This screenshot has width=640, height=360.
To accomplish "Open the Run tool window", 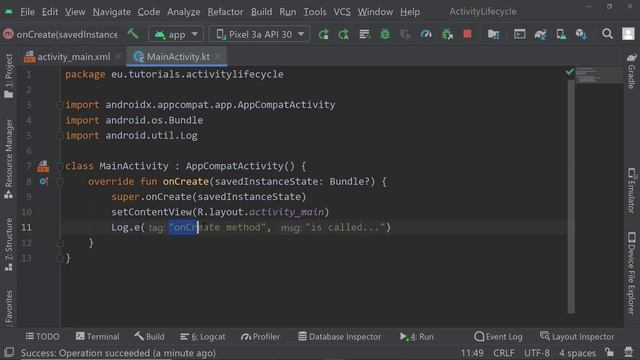I will [x=417, y=336].
